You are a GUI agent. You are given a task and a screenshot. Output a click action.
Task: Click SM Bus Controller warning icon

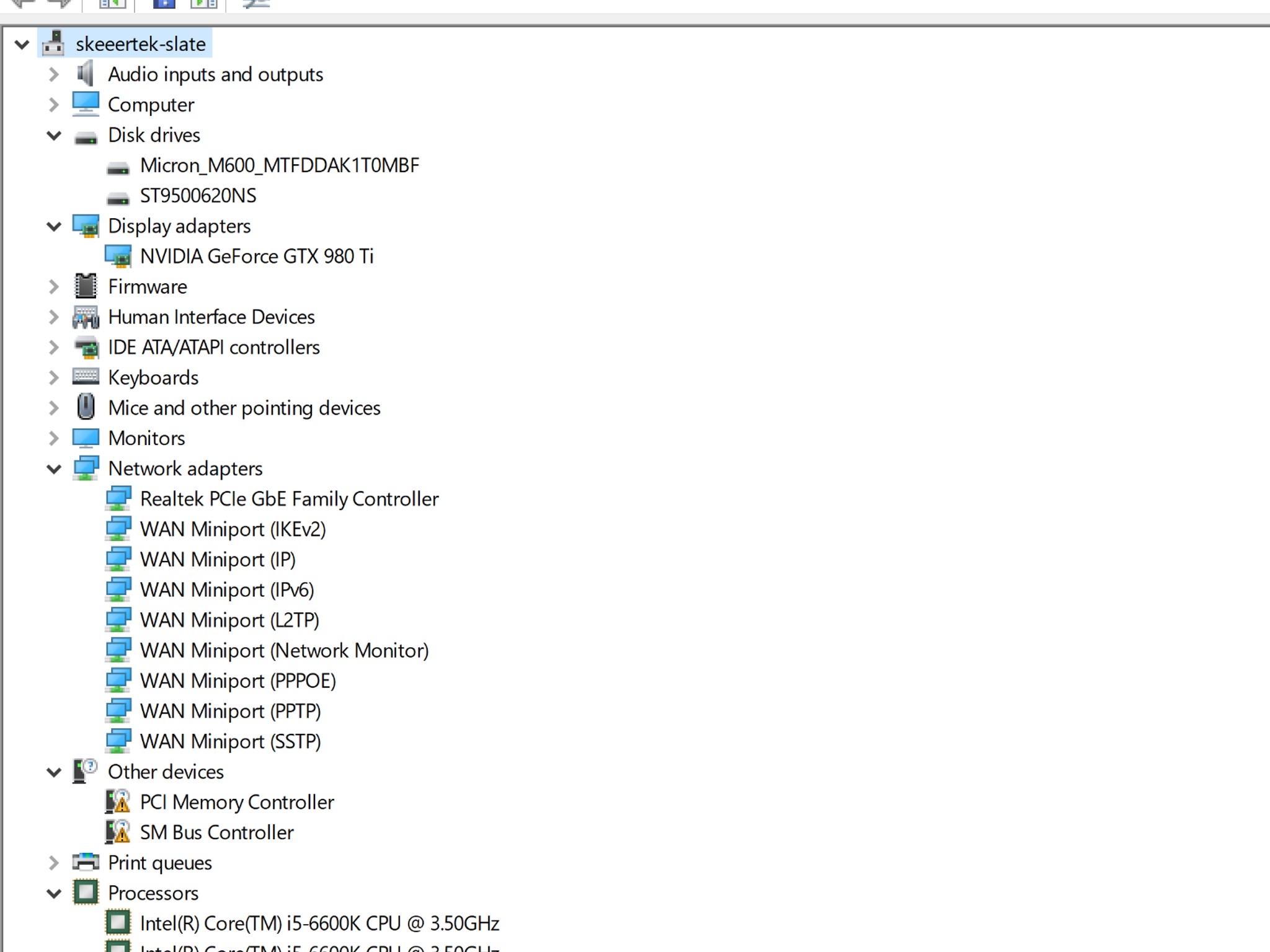118,832
